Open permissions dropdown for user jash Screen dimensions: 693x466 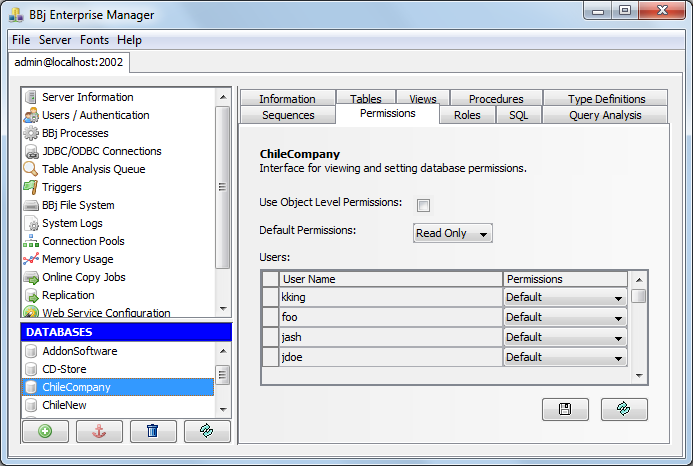(x=565, y=337)
